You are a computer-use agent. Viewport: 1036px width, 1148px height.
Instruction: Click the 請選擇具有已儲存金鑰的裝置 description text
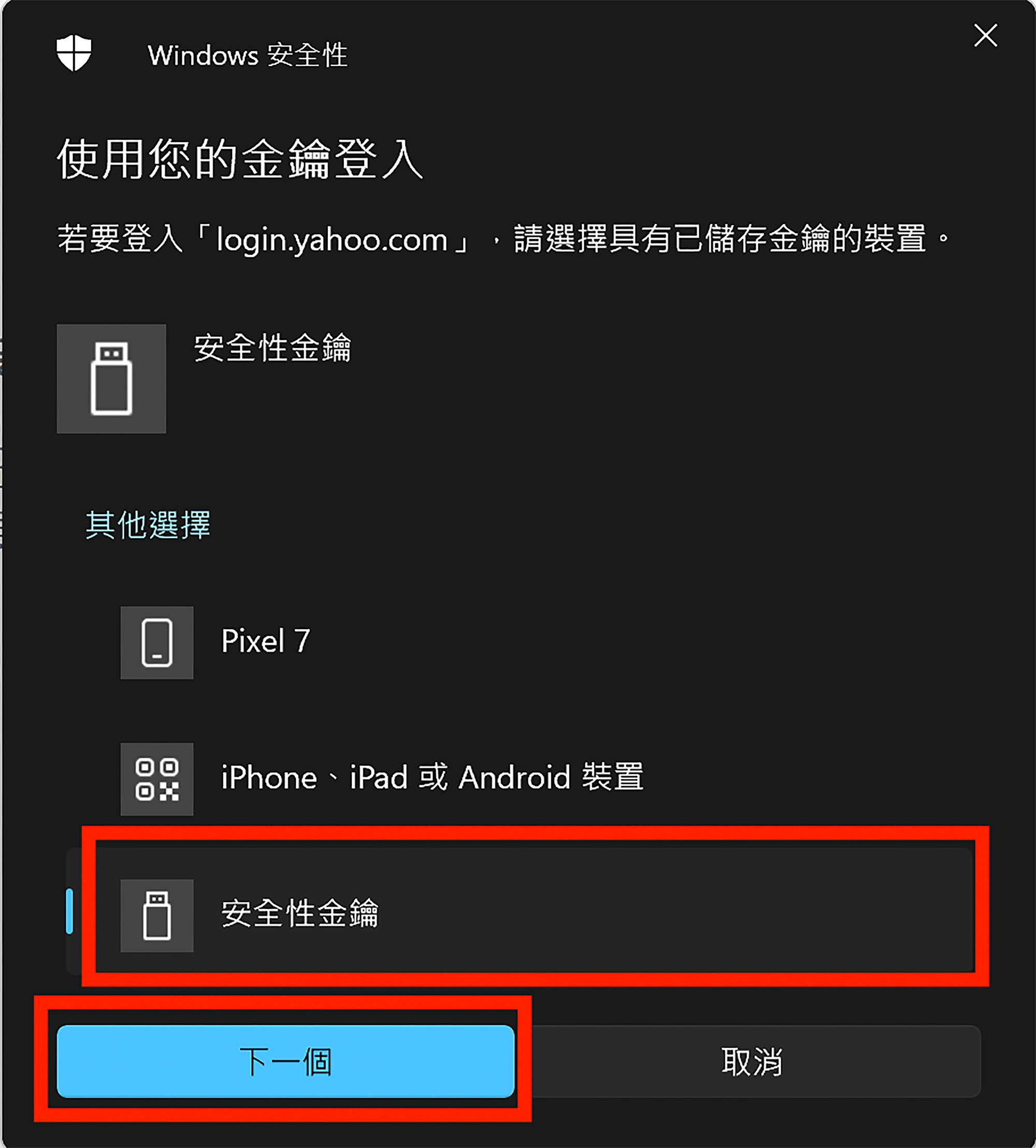click(721, 238)
